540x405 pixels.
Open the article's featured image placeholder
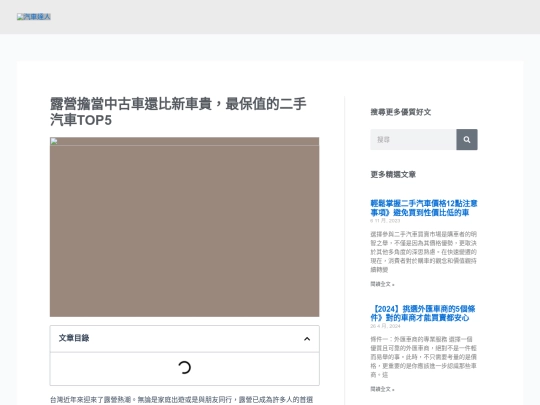[184, 227]
